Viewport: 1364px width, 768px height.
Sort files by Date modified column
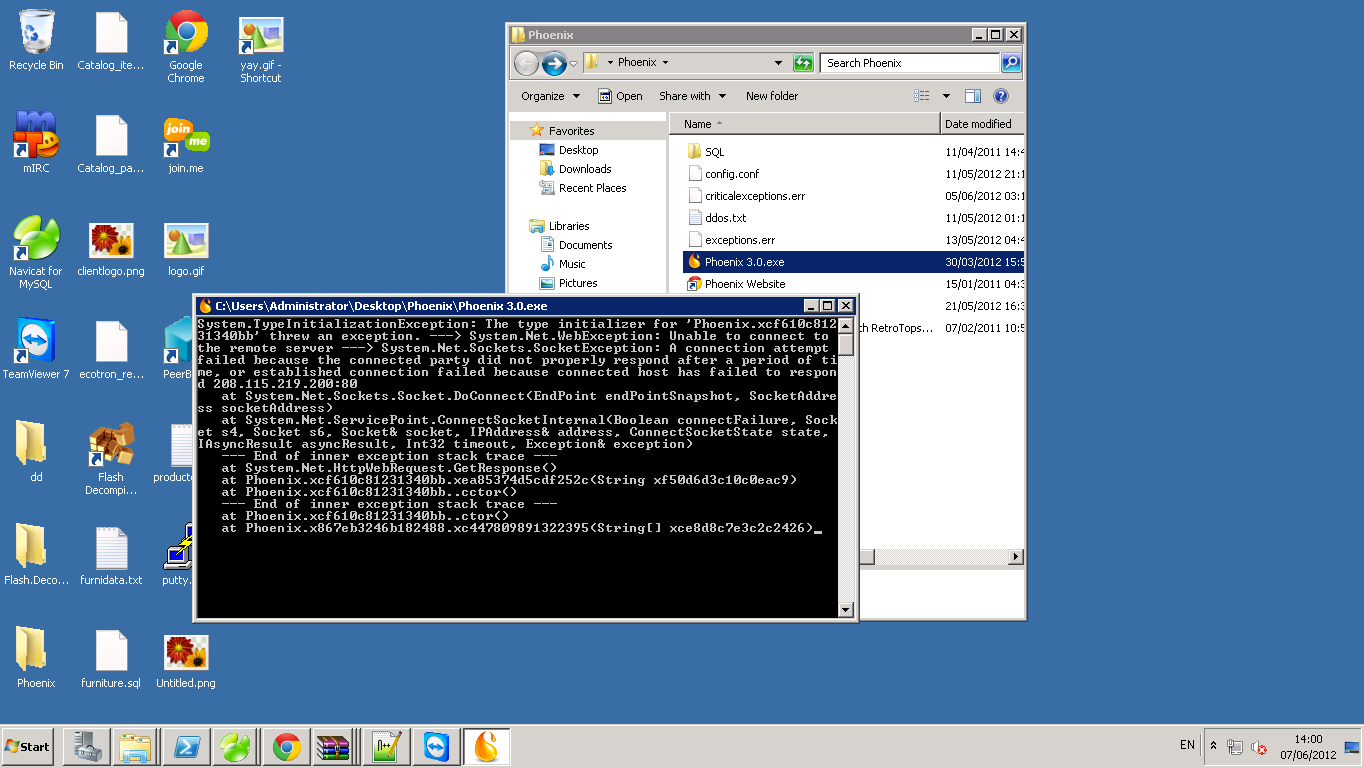[982, 124]
